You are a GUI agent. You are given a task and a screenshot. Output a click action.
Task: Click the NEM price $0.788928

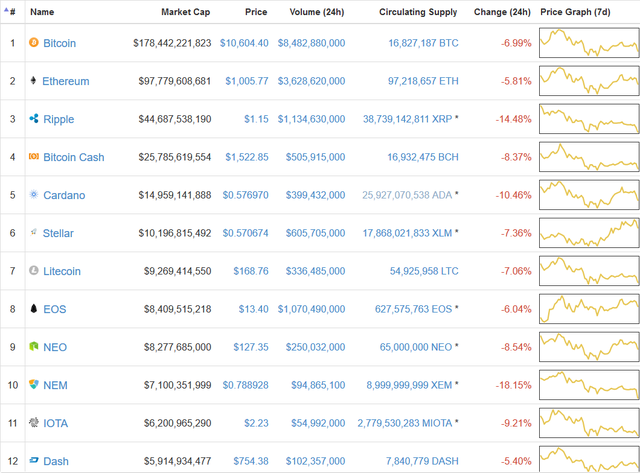[x=242, y=385]
